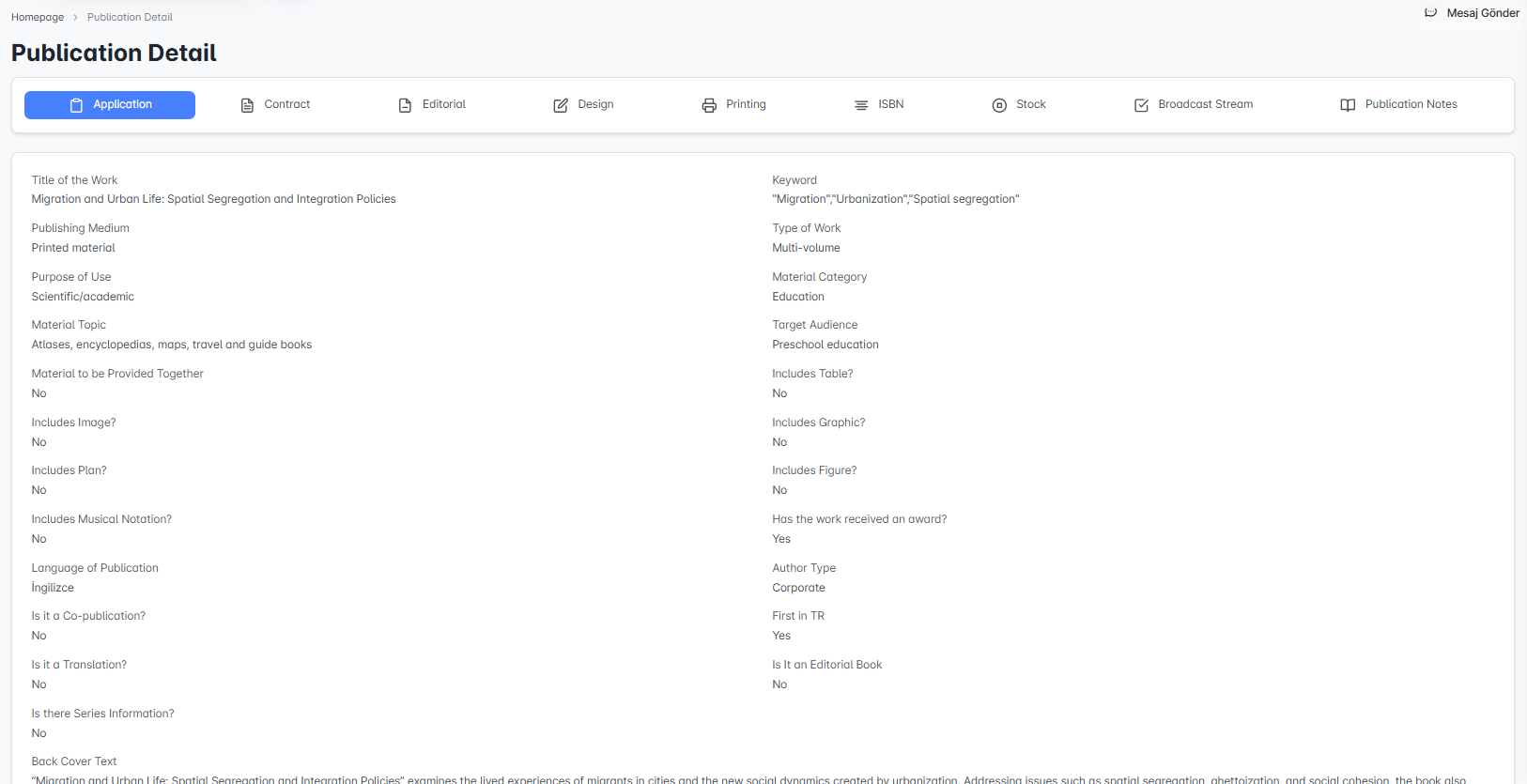Click the work title text about Migration

[x=213, y=199]
